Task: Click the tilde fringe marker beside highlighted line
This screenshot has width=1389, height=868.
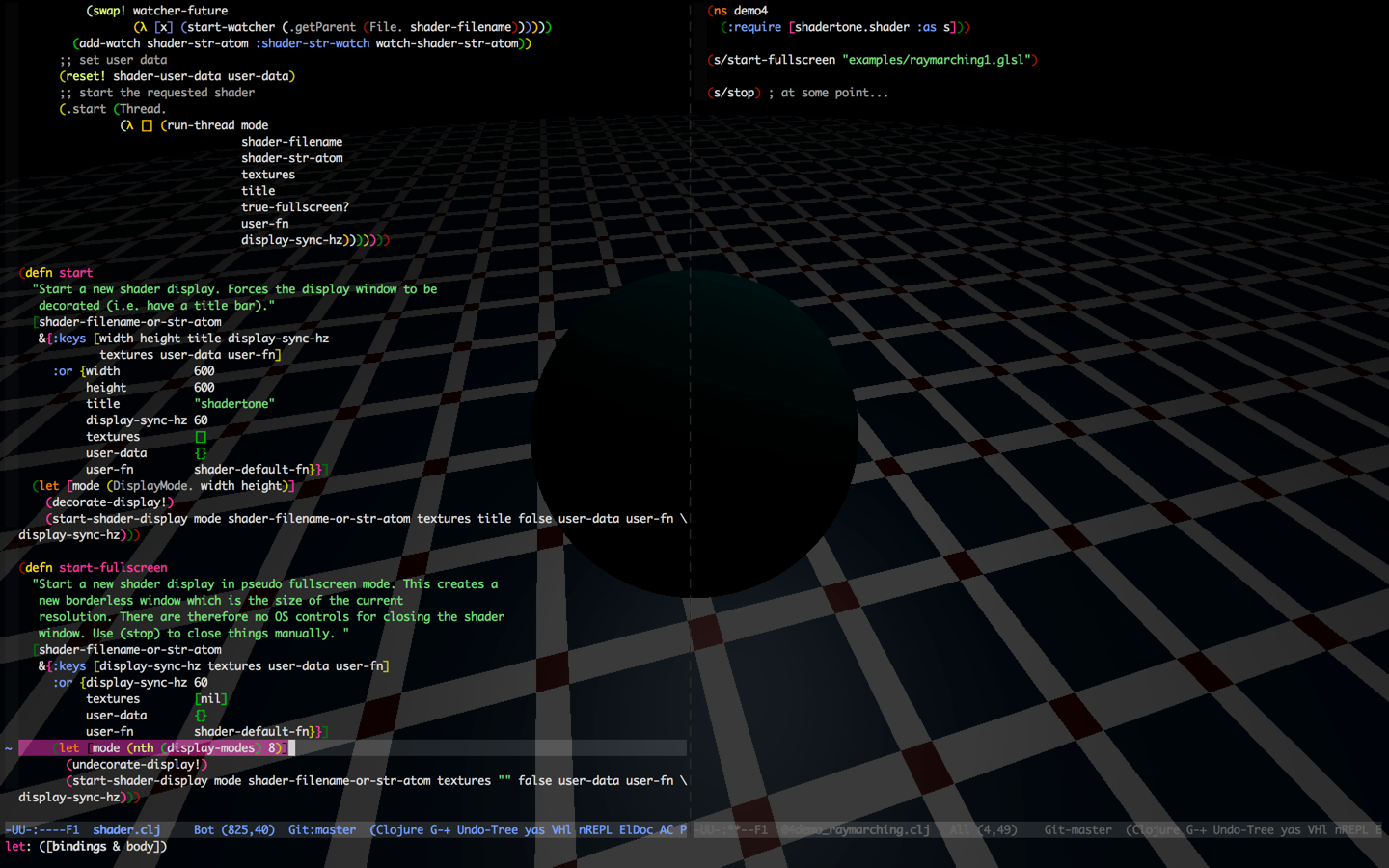Action: click(x=9, y=748)
